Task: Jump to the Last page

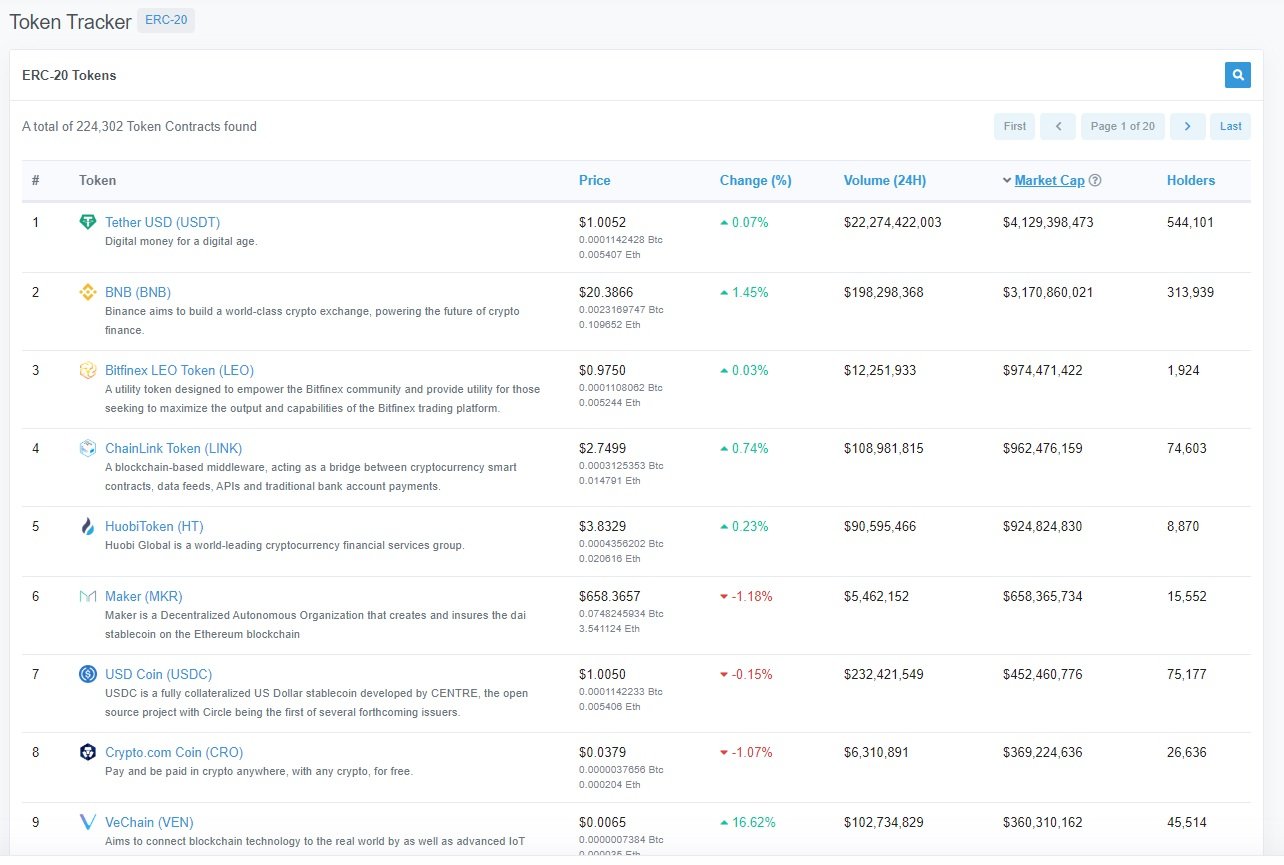Action: point(1230,126)
